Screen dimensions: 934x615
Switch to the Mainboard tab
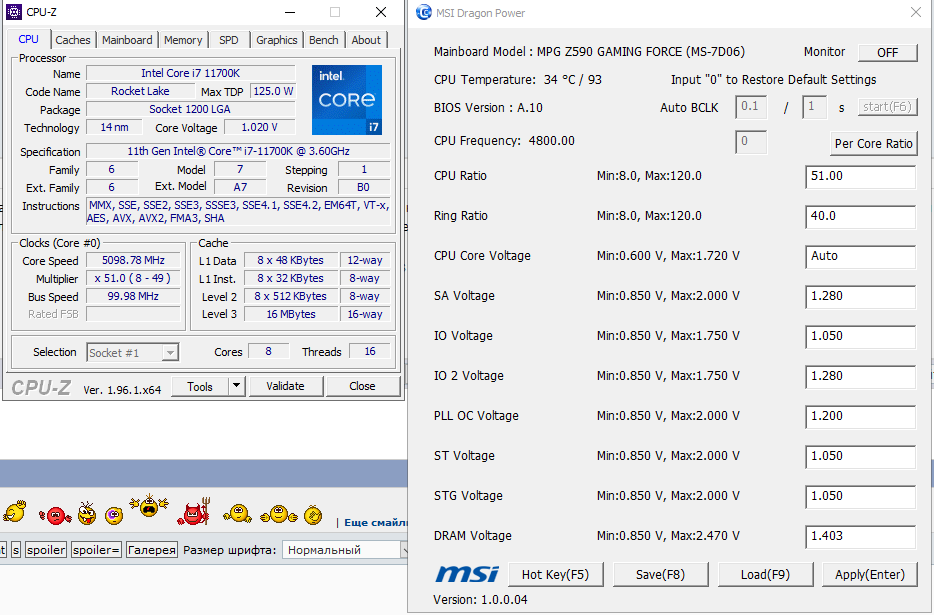[x=127, y=40]
